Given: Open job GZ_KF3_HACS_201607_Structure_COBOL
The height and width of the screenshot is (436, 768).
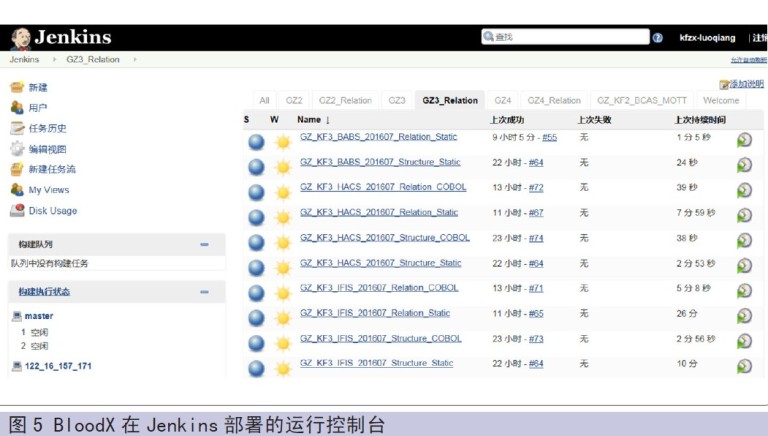Looking at the screenshot, I should coord(385,238).
